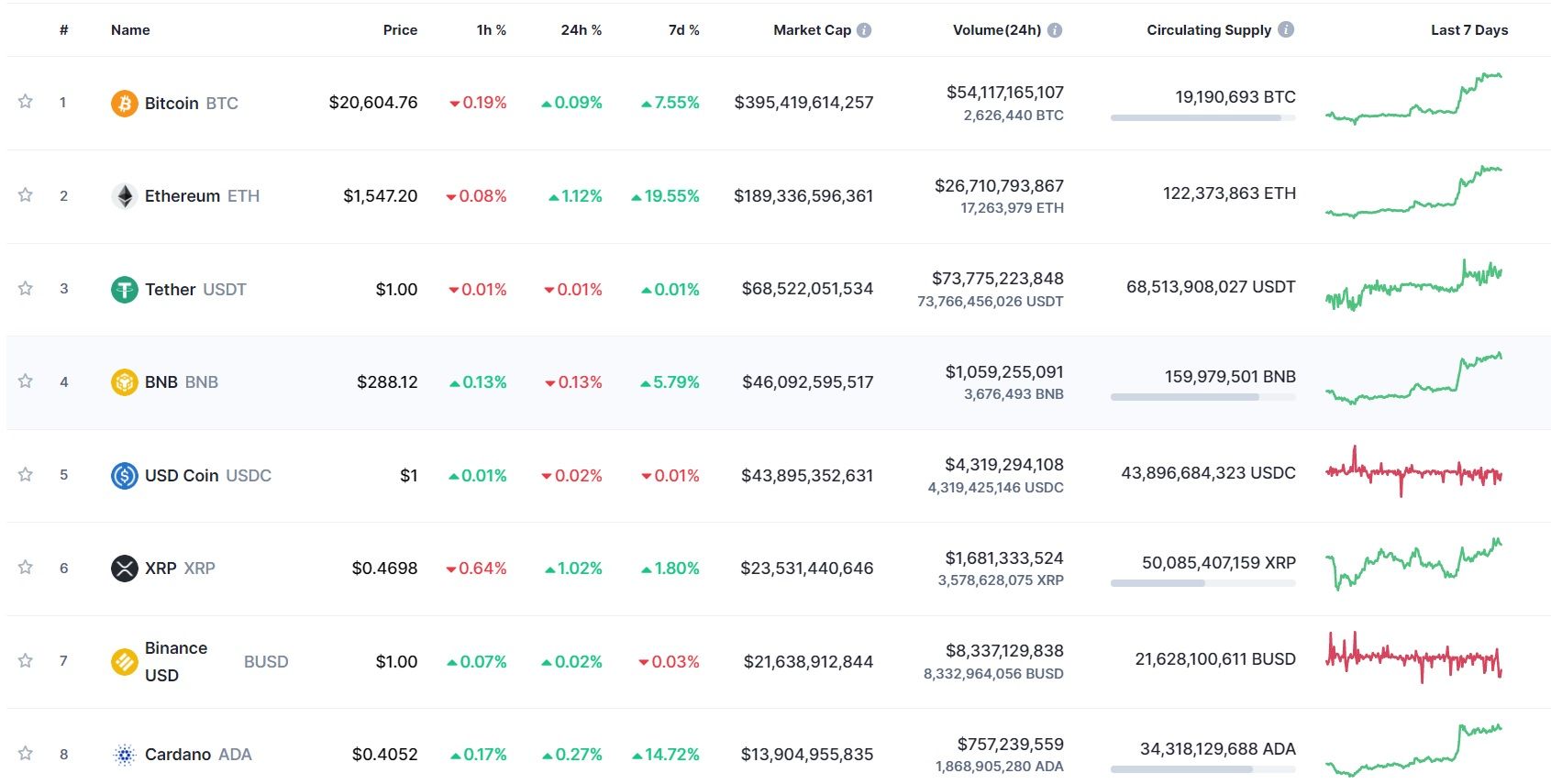This screenshot has height=784, width=1551.
Task: Click XRP circulating supply progress bar
Action: tap(1203, 583)
